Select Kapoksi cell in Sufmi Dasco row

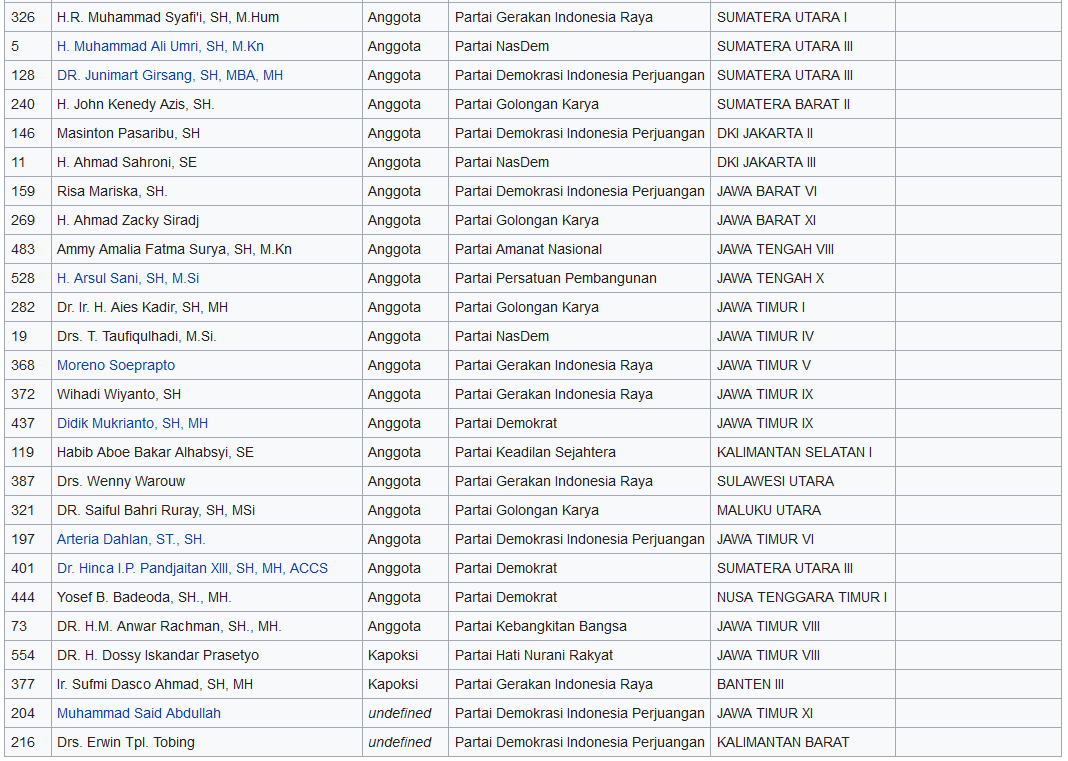tap(405, 684)
